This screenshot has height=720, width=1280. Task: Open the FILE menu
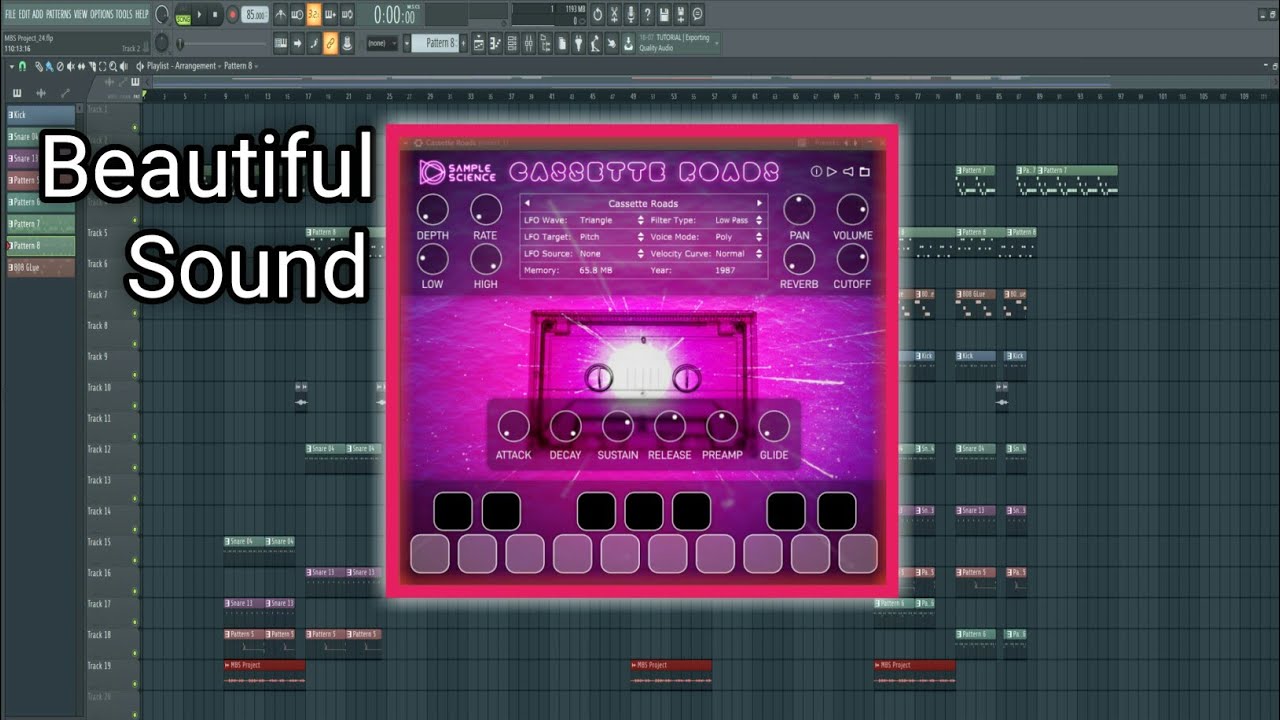point(10,15)
